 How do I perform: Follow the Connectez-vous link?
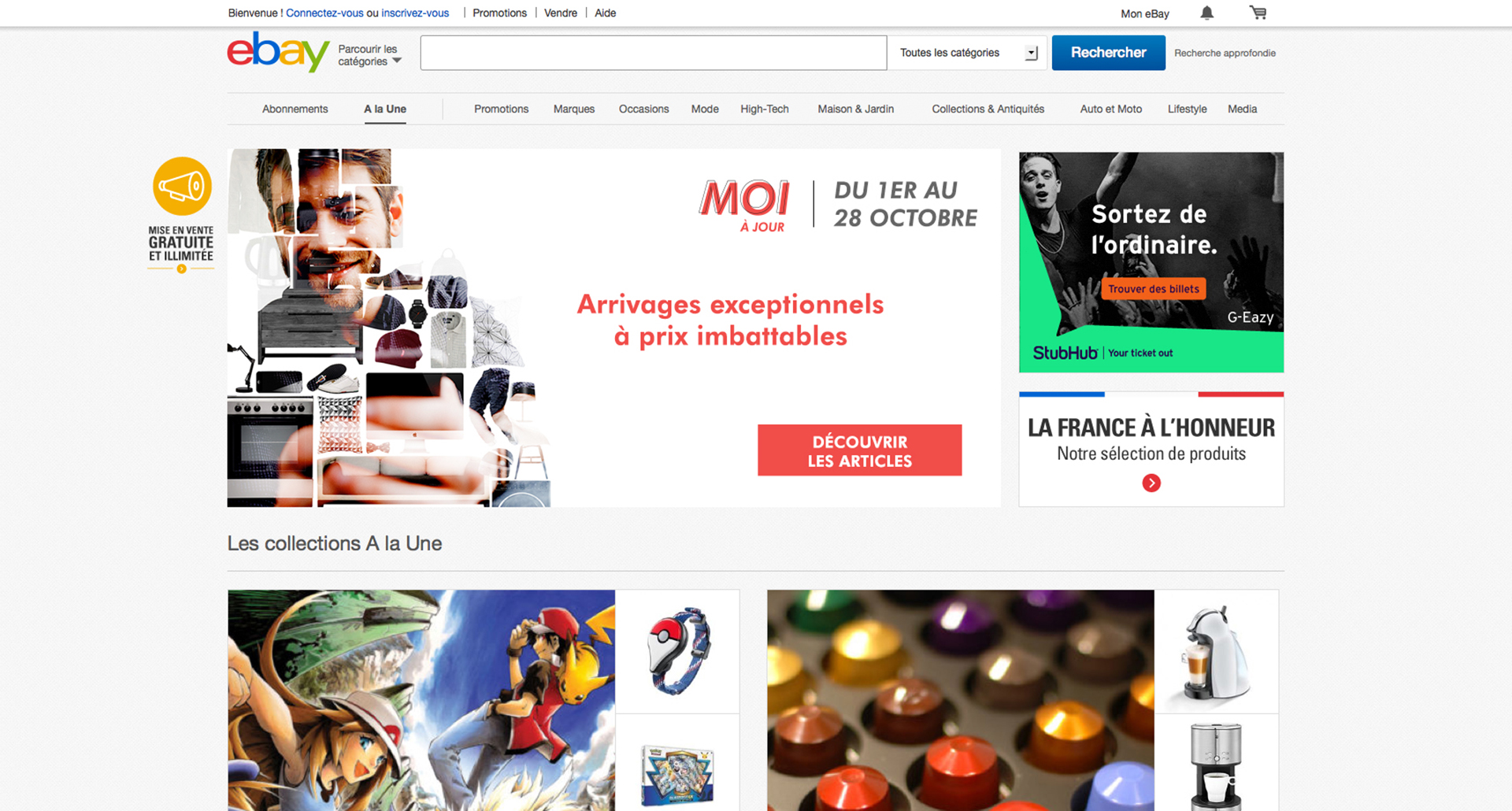tap(324, 13)
